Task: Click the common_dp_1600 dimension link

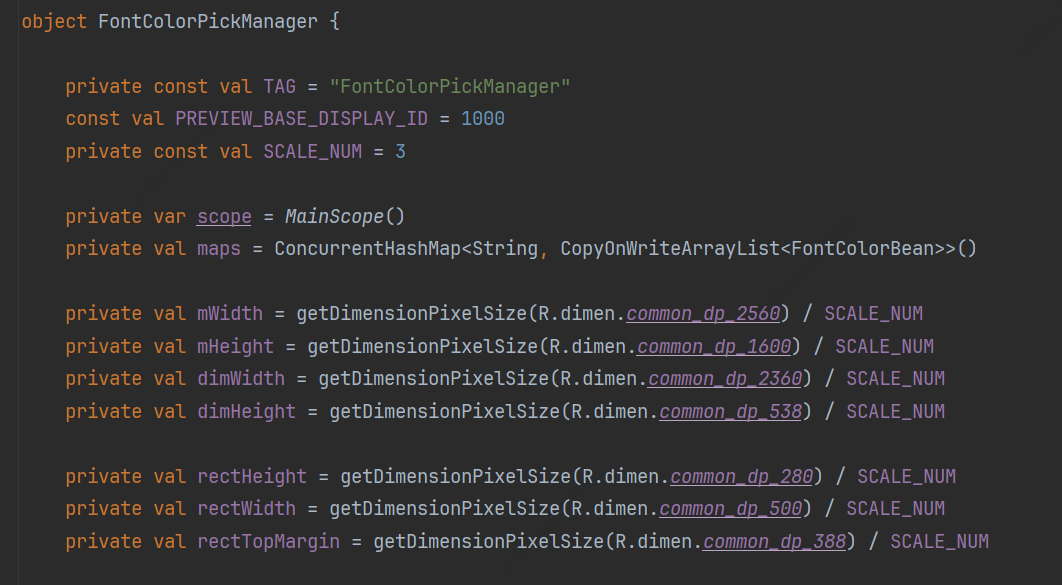Action: (713, 347)
